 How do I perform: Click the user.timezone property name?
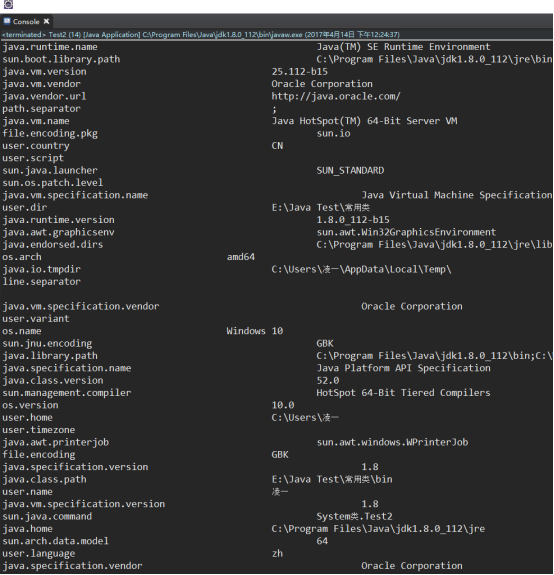[x=39, y=430]
